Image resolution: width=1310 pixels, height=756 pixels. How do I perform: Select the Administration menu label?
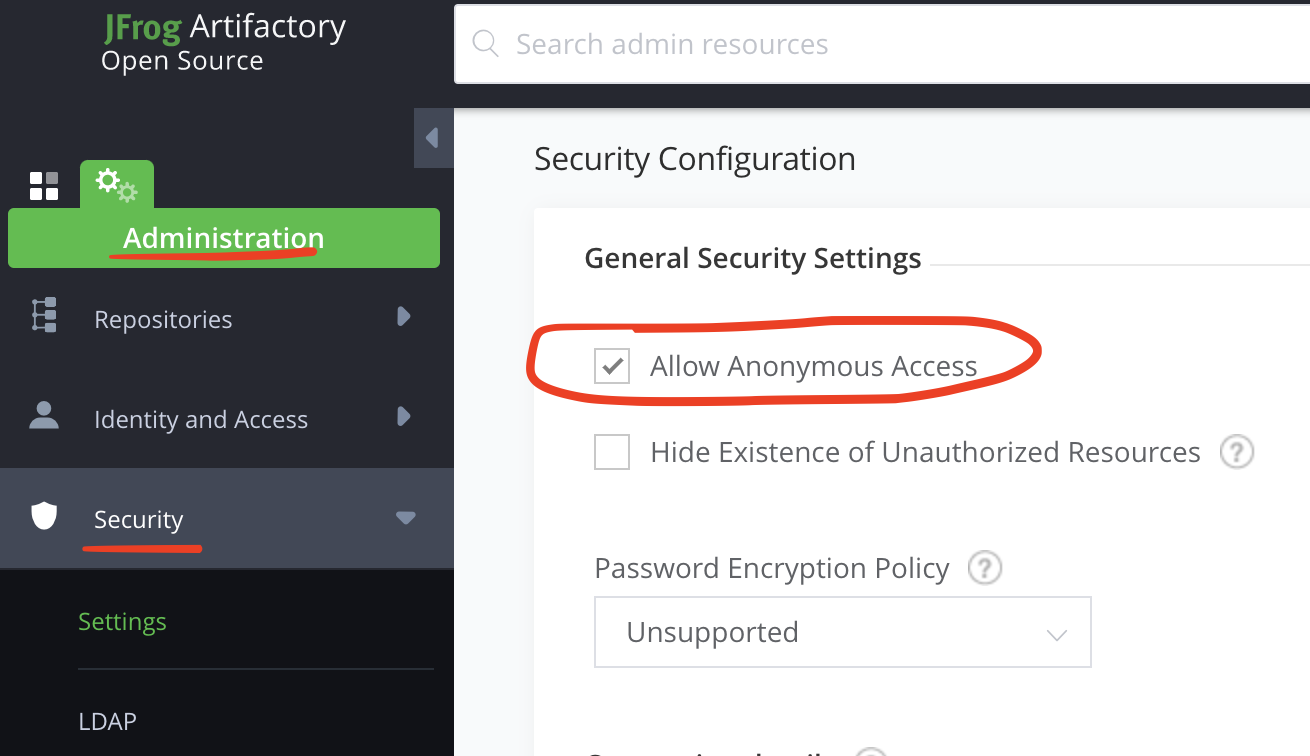click(x=223, y=239)
